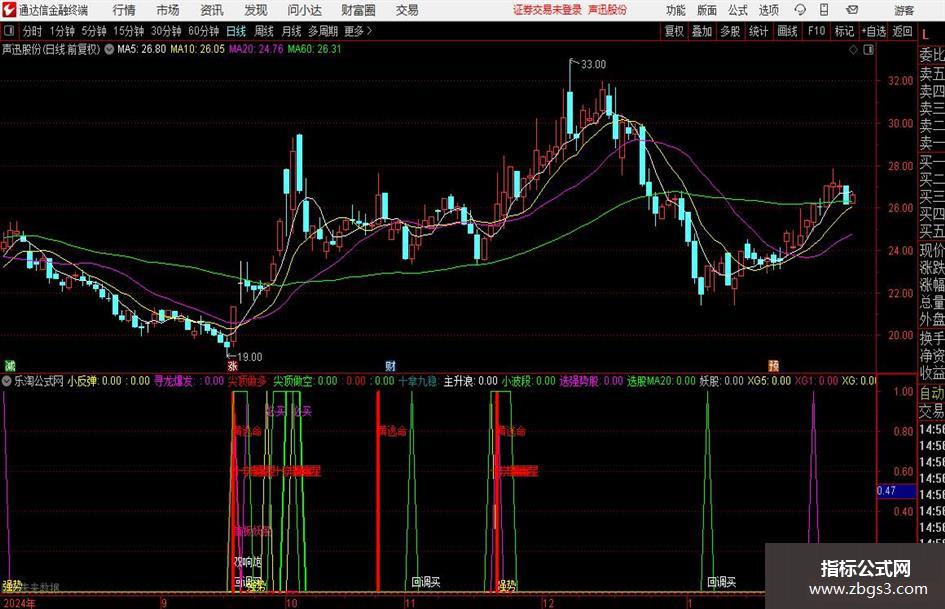
Task: Click the 财 marker under the chart
Action: click(x=391, y=365)
